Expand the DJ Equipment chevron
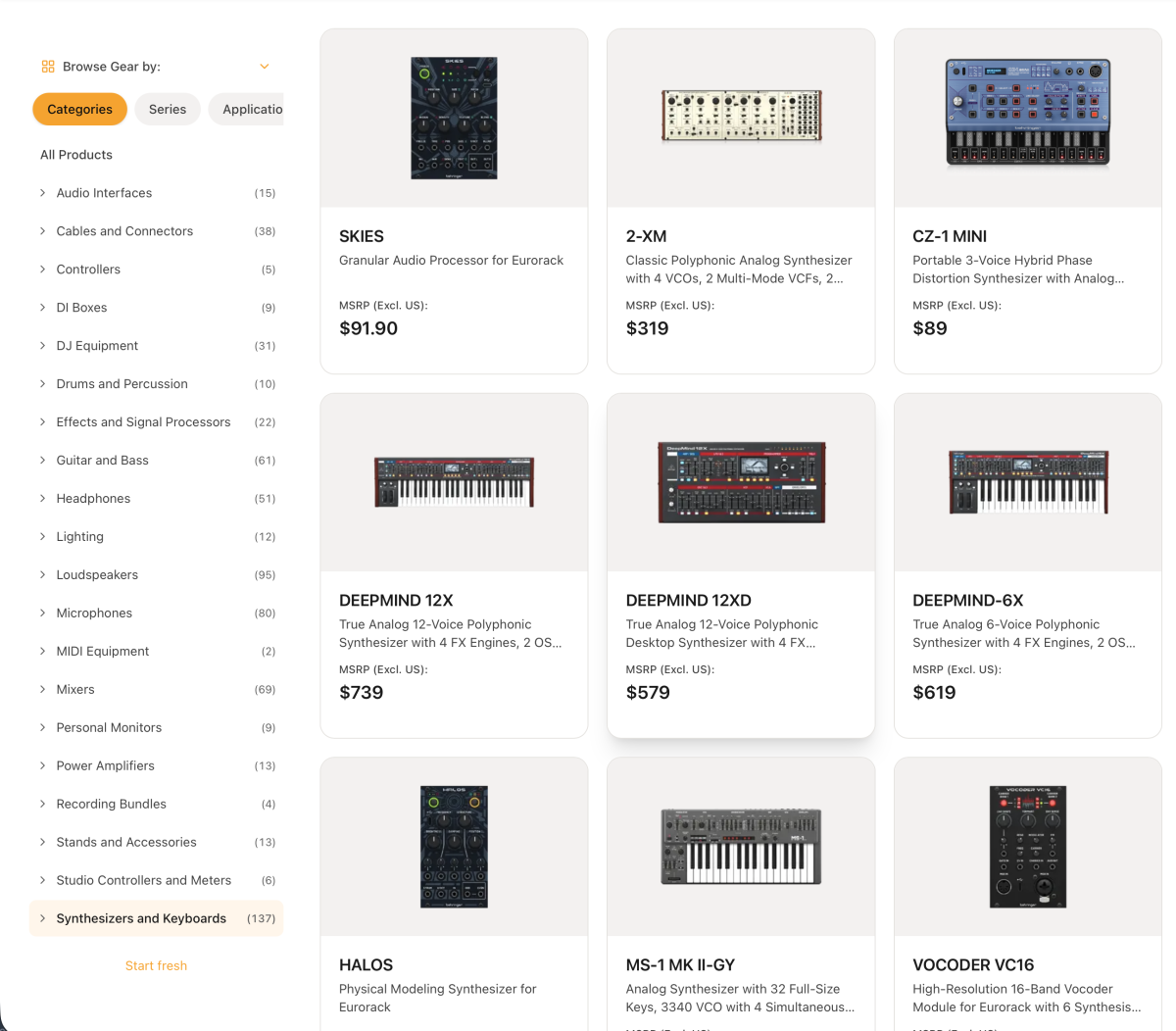 (42, 346)
